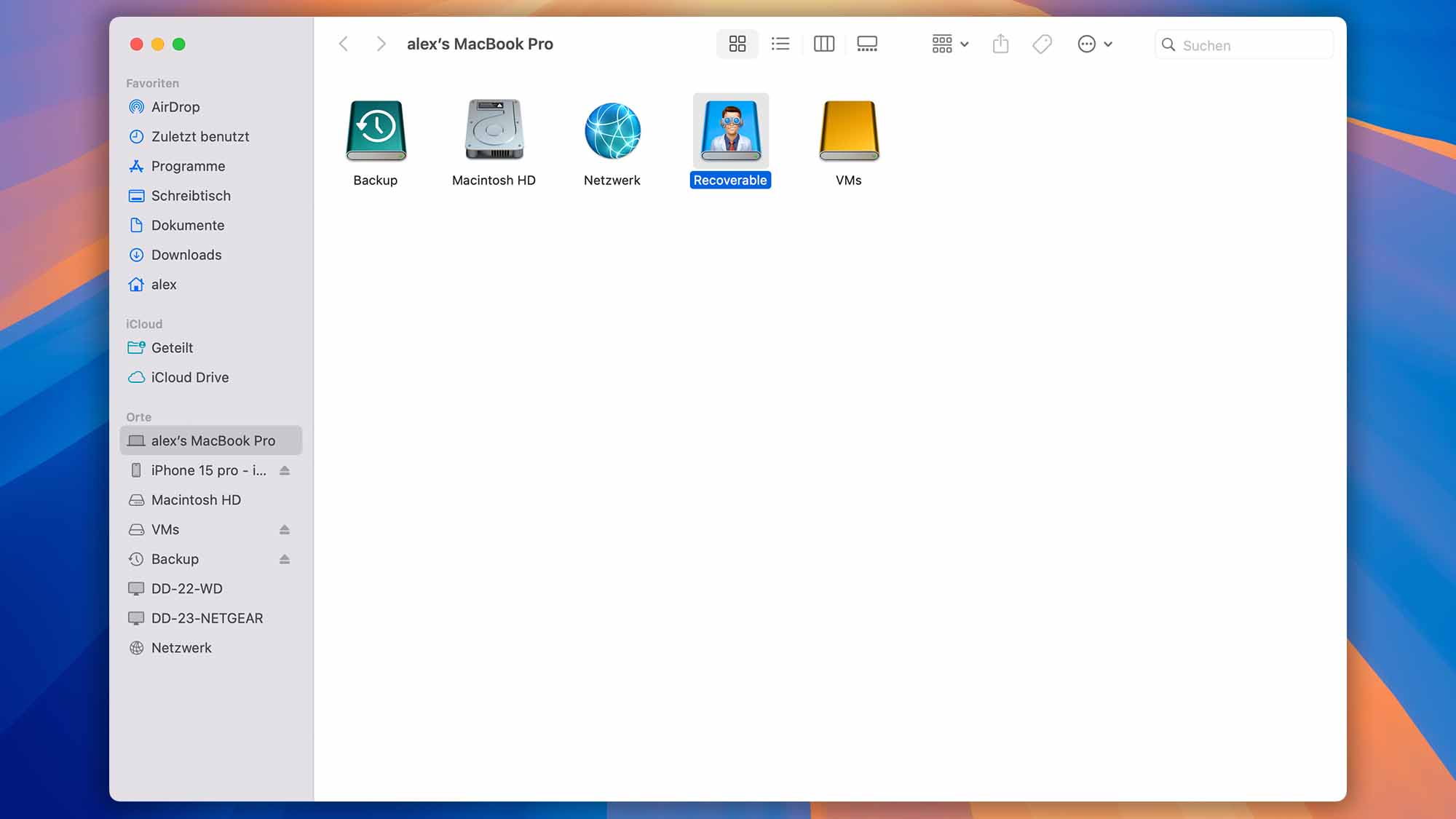Image resolution: width=1456 pixels, height=819 pixels.
Task: Open the ellipsis action menu
Action: pos(1094,44)
